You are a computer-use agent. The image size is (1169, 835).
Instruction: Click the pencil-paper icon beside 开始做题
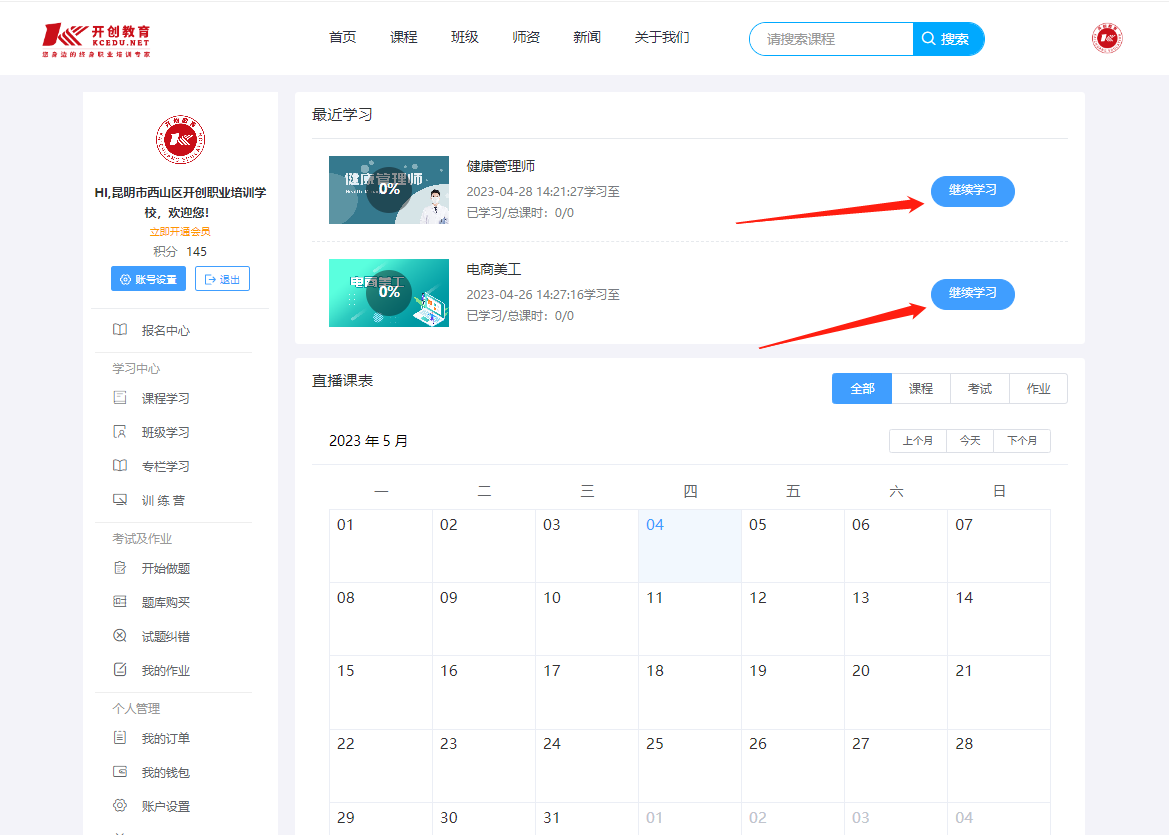click(119, 567)
